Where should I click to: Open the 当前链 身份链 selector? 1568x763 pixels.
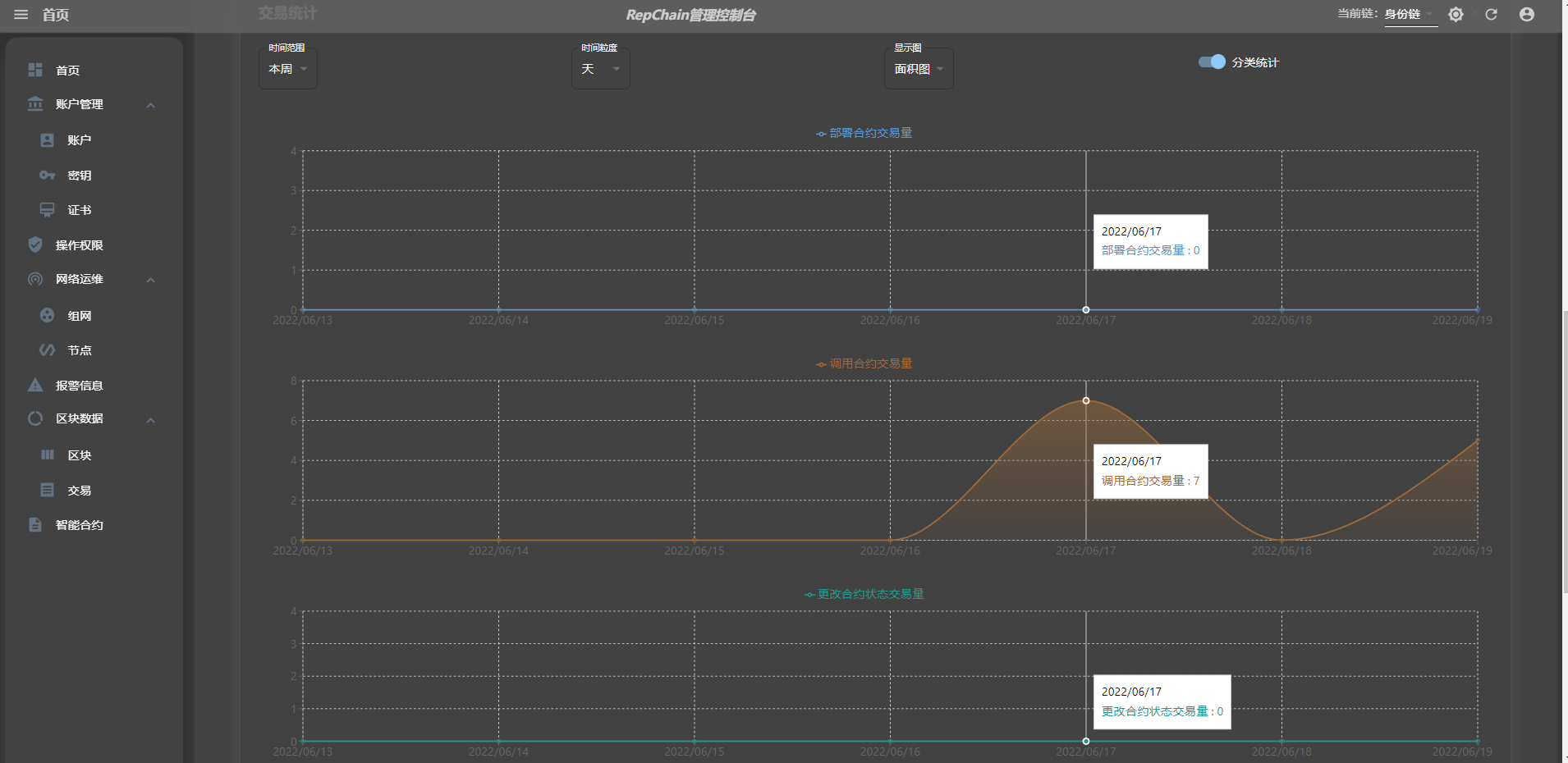[x=1410, y=15]
